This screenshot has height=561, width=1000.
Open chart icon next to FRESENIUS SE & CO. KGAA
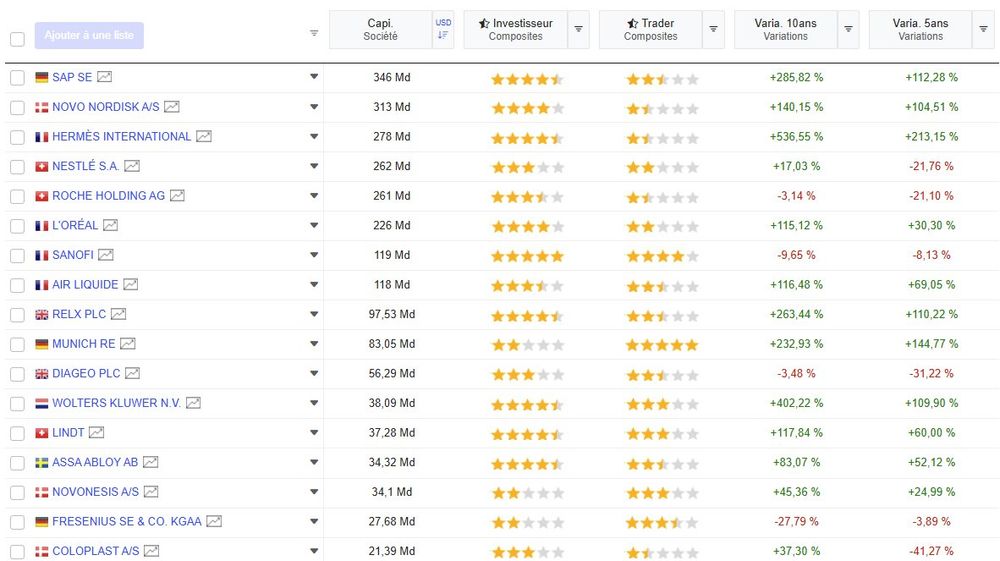[214, 522]
